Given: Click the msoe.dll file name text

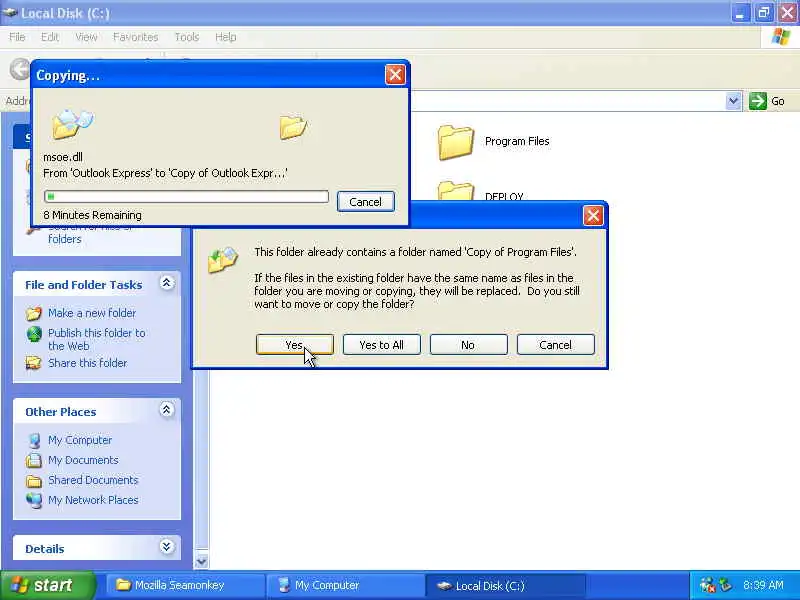Looking at the screenshot, I should tap(63, 157).
